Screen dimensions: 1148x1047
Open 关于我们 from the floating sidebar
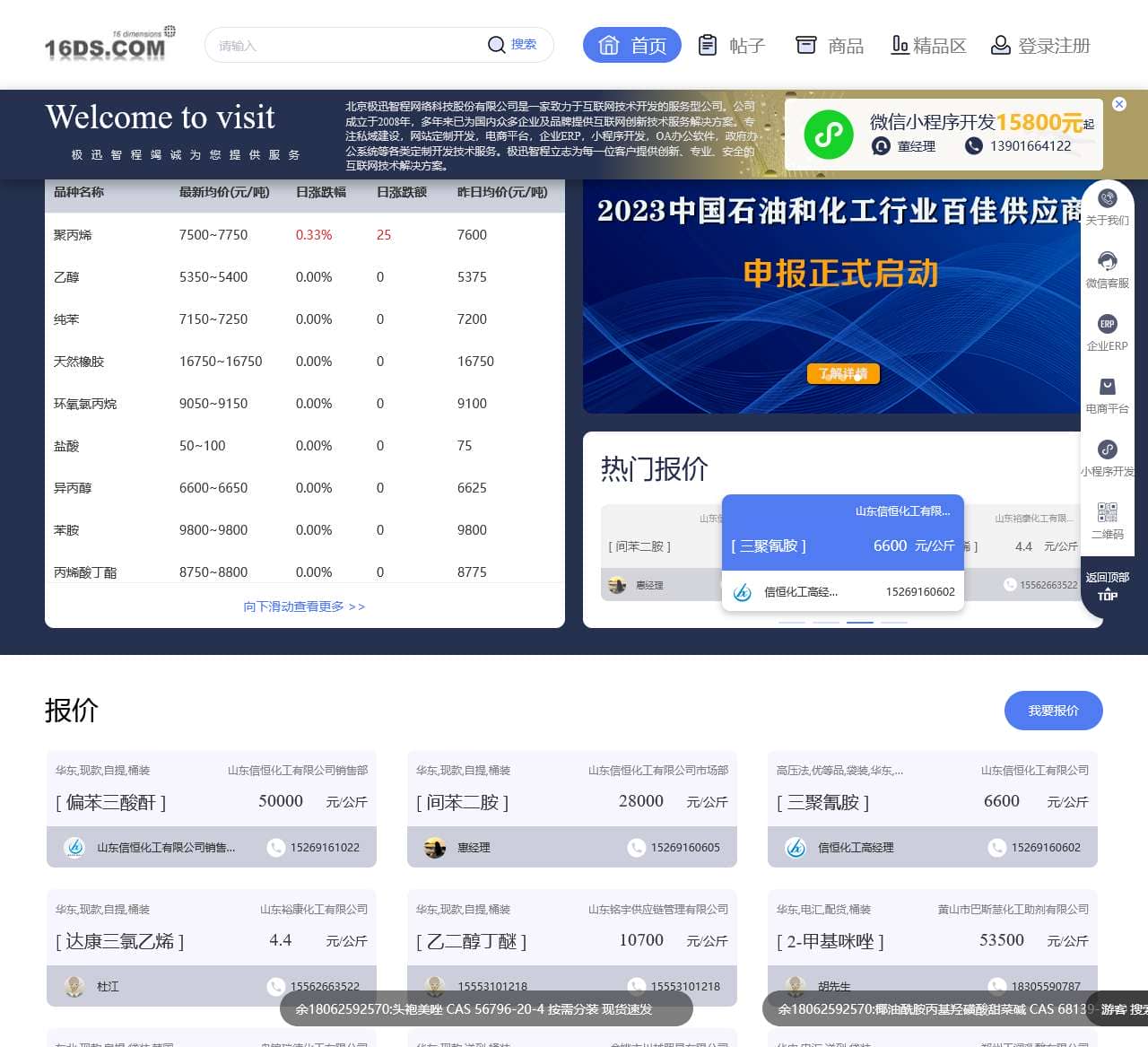1108,207
